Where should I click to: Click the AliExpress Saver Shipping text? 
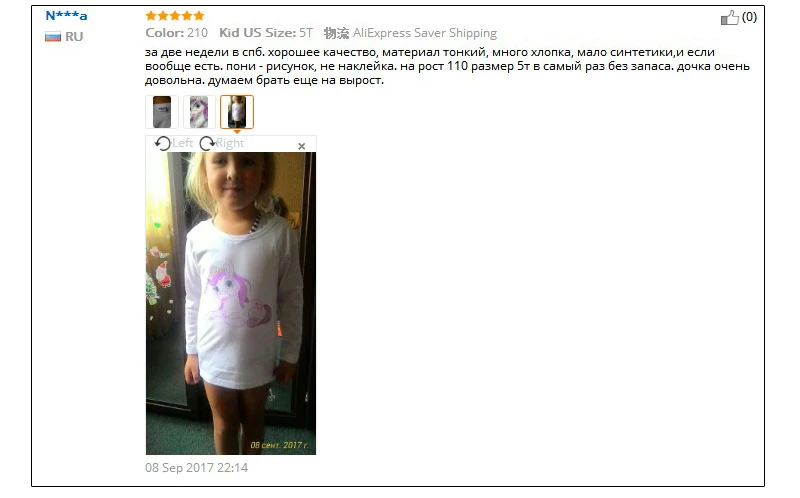[x=425, y=33]
